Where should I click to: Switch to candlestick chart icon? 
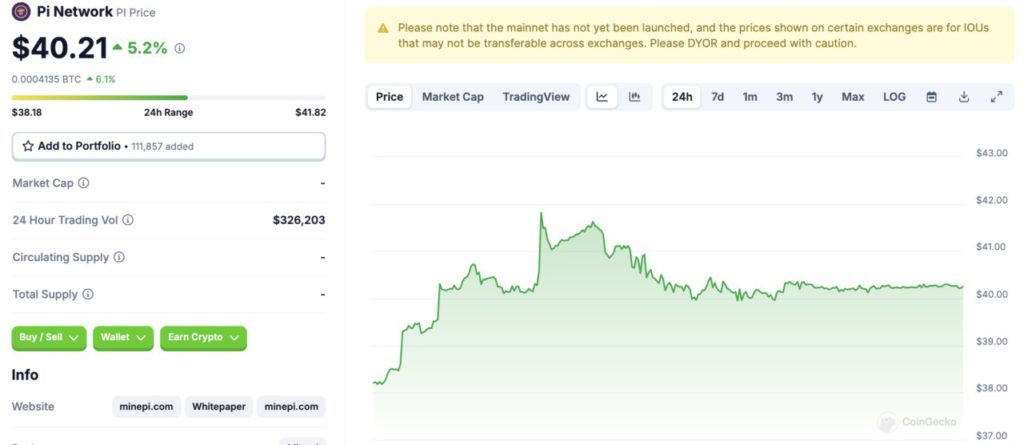pos(634,97)
